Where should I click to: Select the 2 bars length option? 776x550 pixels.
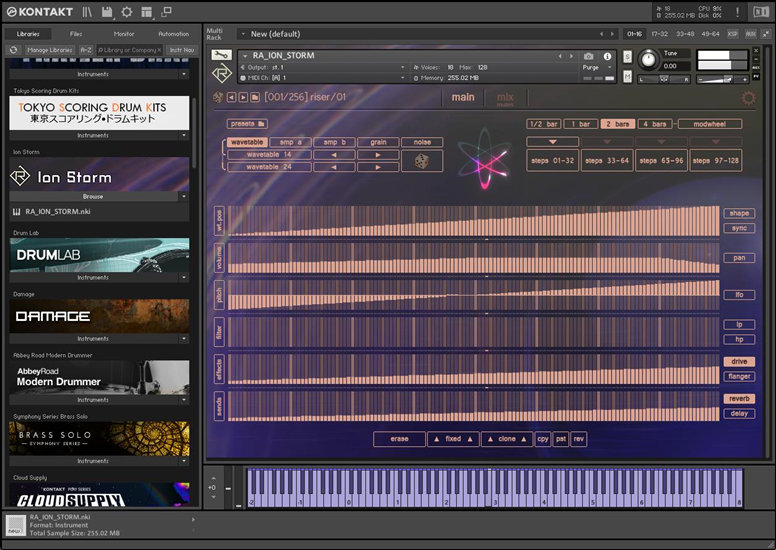pyautogui.click(x=616, y=124)
